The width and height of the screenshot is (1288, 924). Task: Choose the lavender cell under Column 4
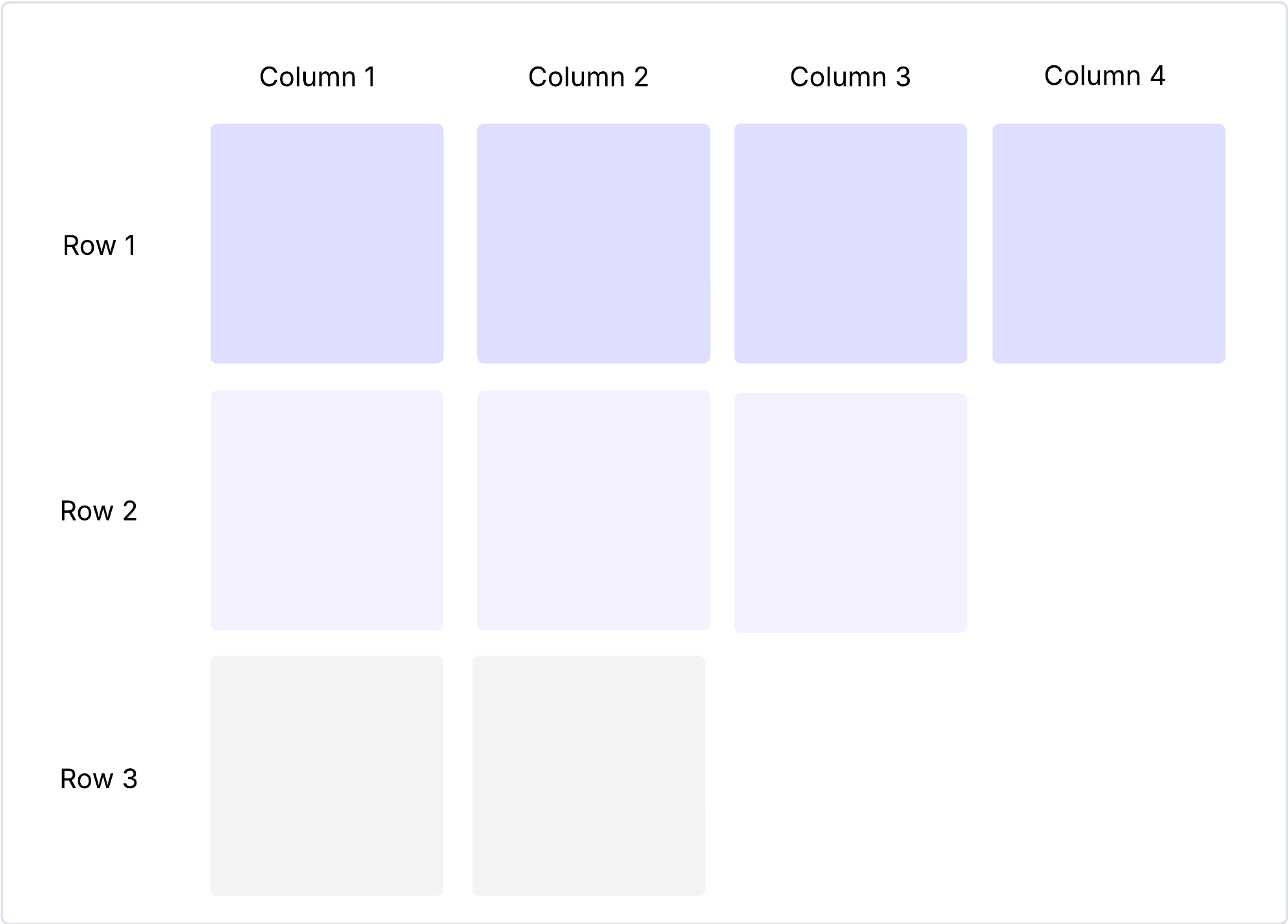click(x=1108, y=243)
